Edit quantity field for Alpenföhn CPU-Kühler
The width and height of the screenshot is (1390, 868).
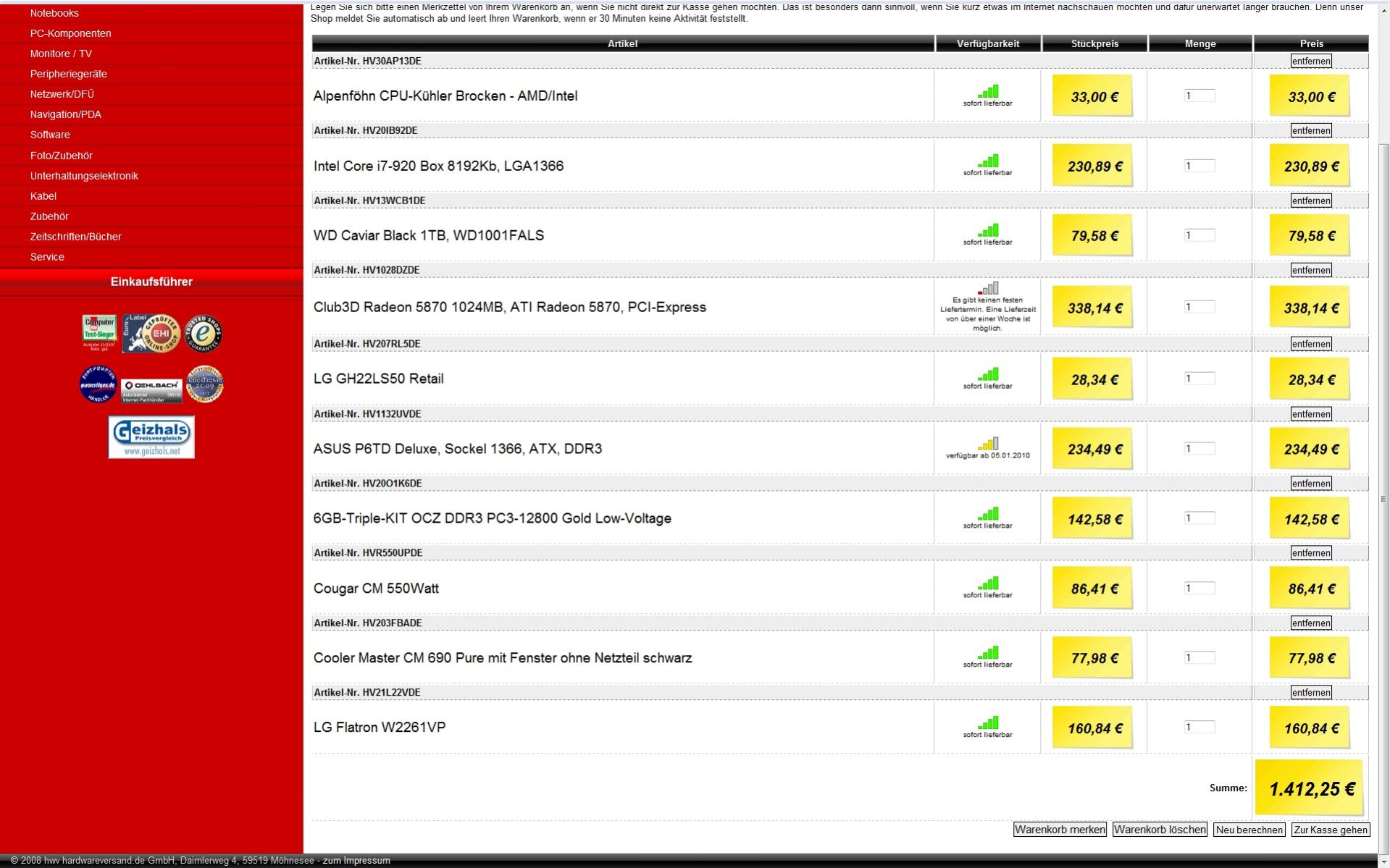click(x=1199, y=96)
